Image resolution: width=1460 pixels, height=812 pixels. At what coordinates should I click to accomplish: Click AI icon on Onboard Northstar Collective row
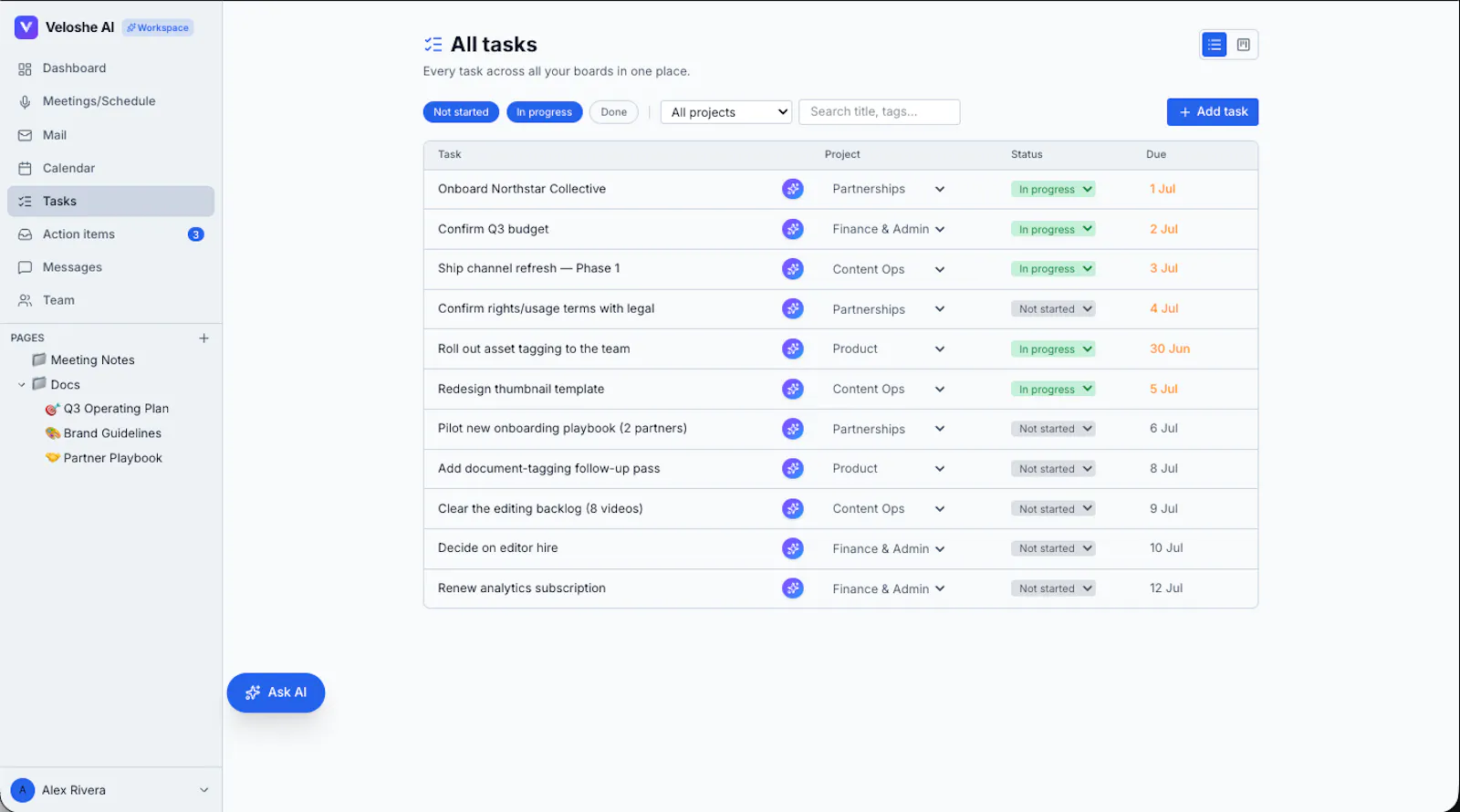coord(793,189)
